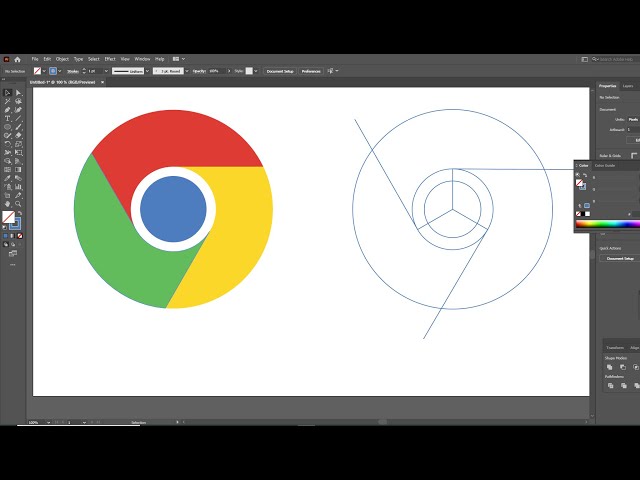Open control bar Stroke color dropdown

[60, 71]
